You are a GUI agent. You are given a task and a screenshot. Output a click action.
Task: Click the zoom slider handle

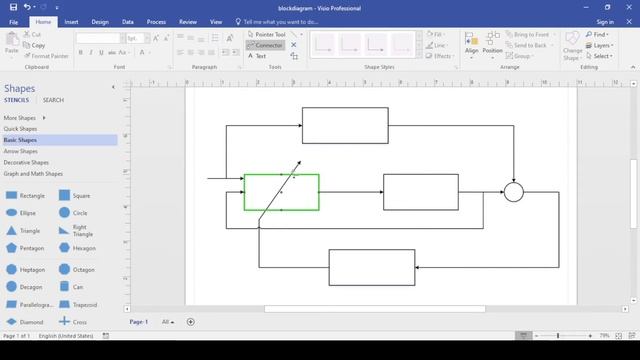558,336
